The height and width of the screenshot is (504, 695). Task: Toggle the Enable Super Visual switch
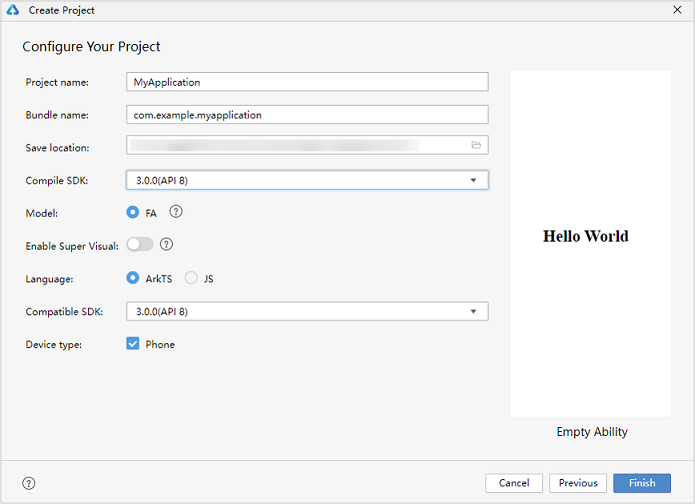[140, 244]
